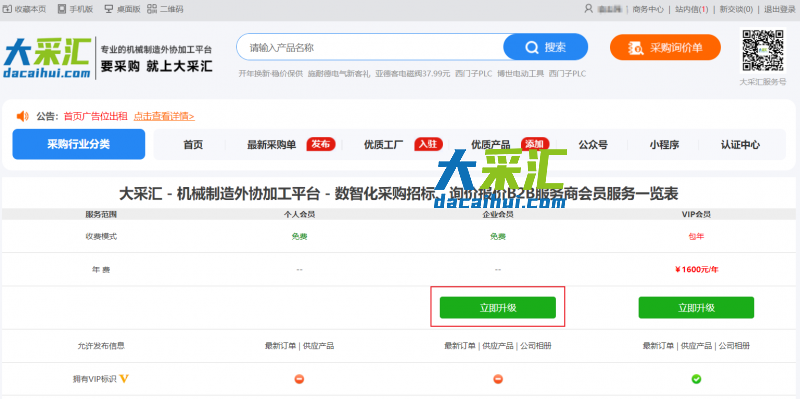Click the gold VIP V badge icon
This screenshot has width=800, height=399.
(124, 379)
